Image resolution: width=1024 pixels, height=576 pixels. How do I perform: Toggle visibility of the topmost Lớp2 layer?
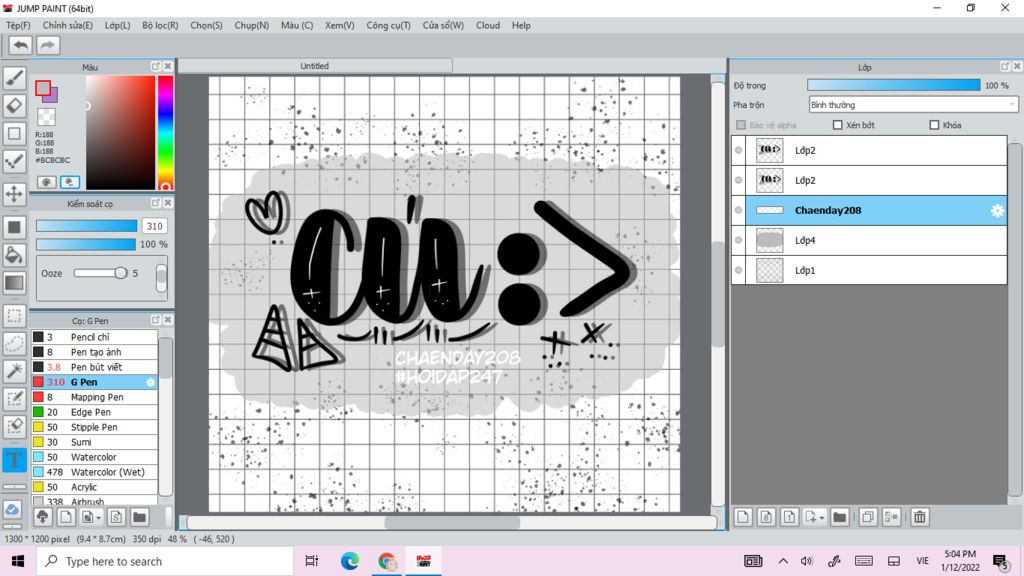coord(739,150)
